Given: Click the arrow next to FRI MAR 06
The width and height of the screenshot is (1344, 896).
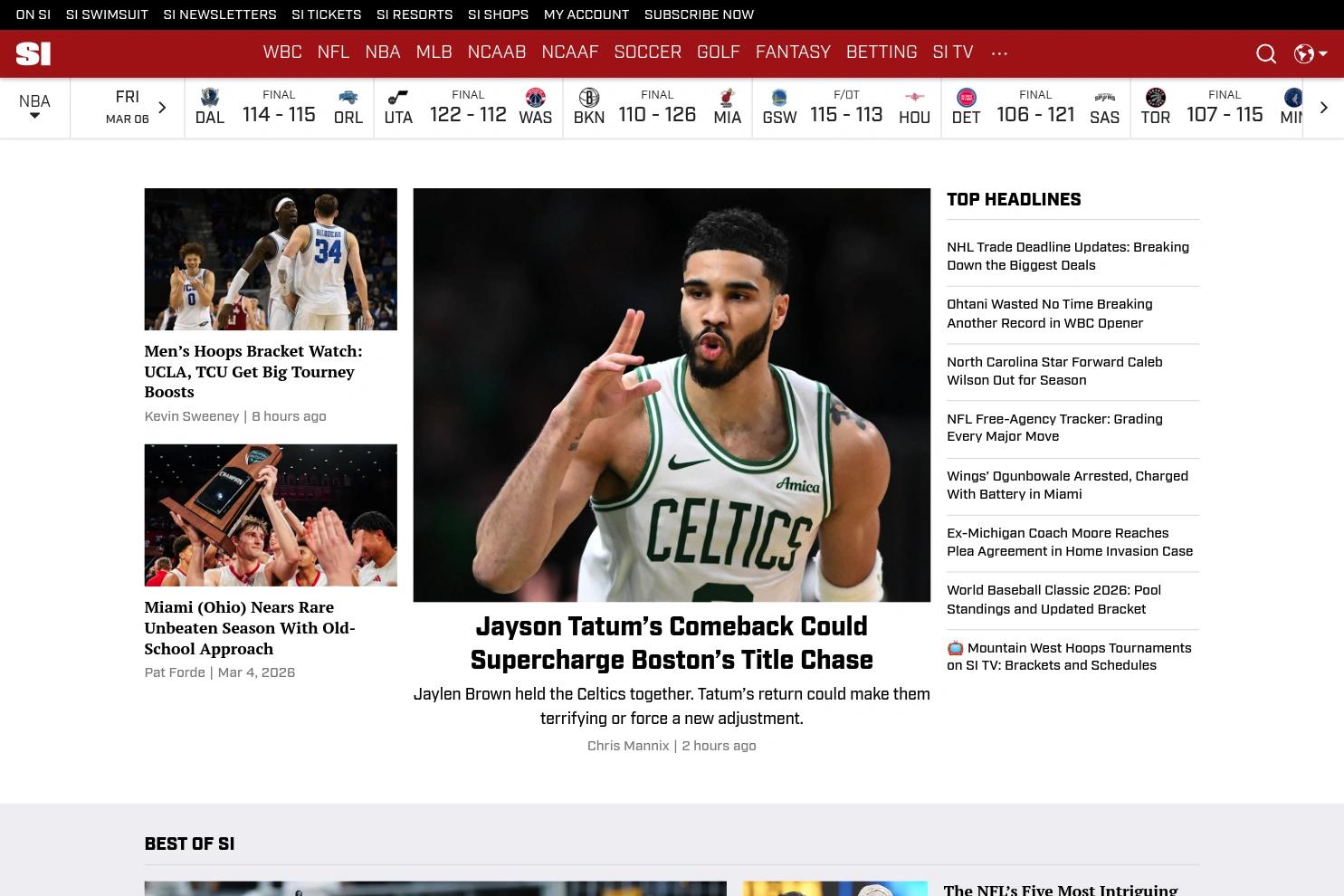Looking at the screenshot, I should click(162, 108).
